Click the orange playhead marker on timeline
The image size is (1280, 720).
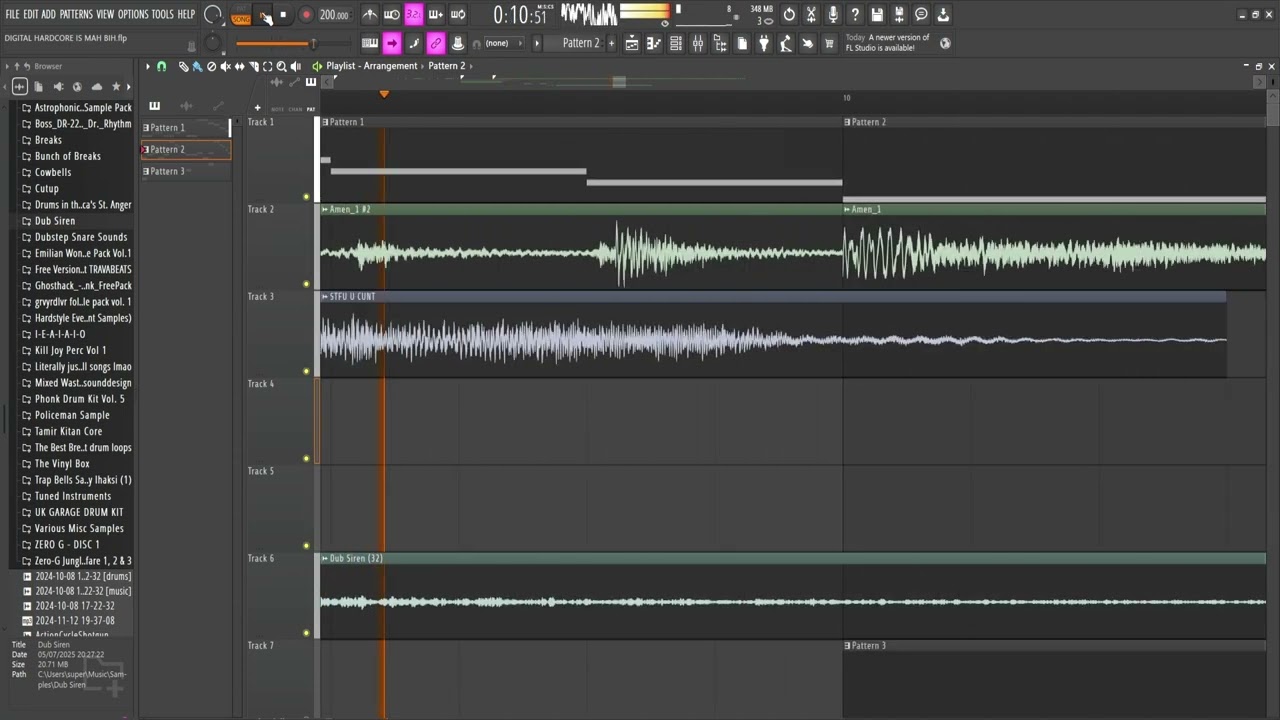pos(384,94)
